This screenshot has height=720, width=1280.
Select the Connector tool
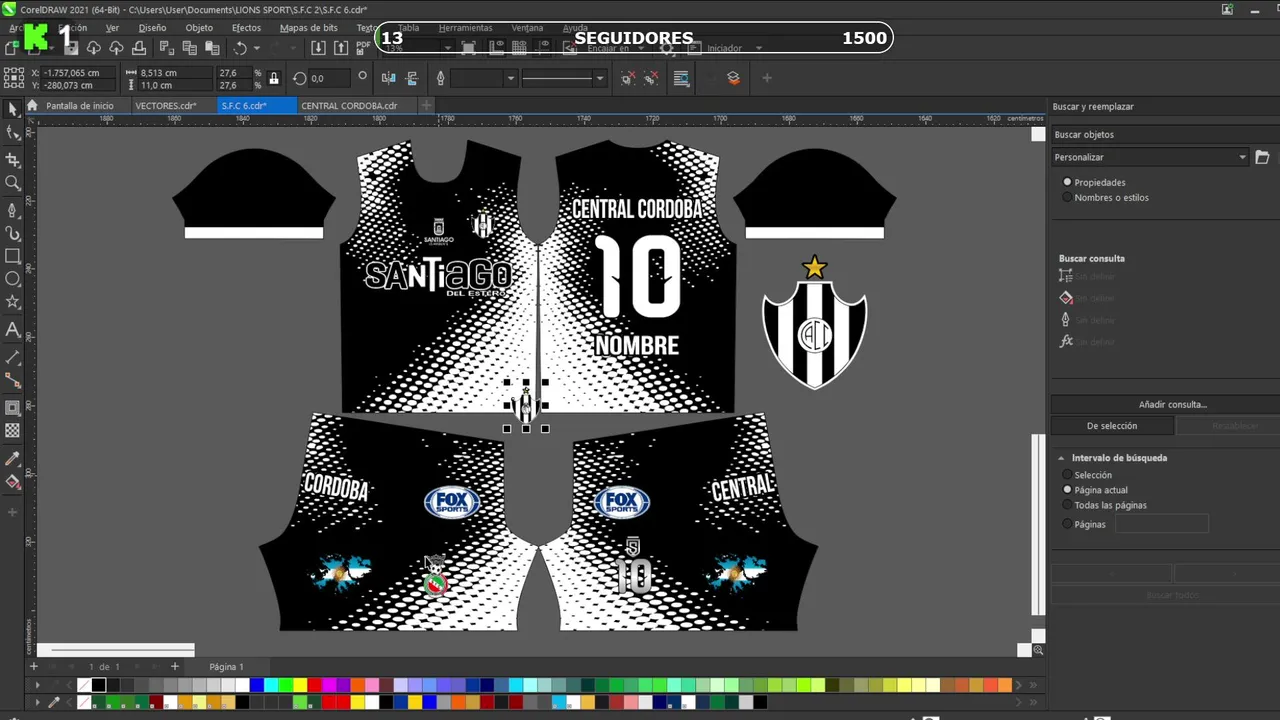(x=12, y=381)
